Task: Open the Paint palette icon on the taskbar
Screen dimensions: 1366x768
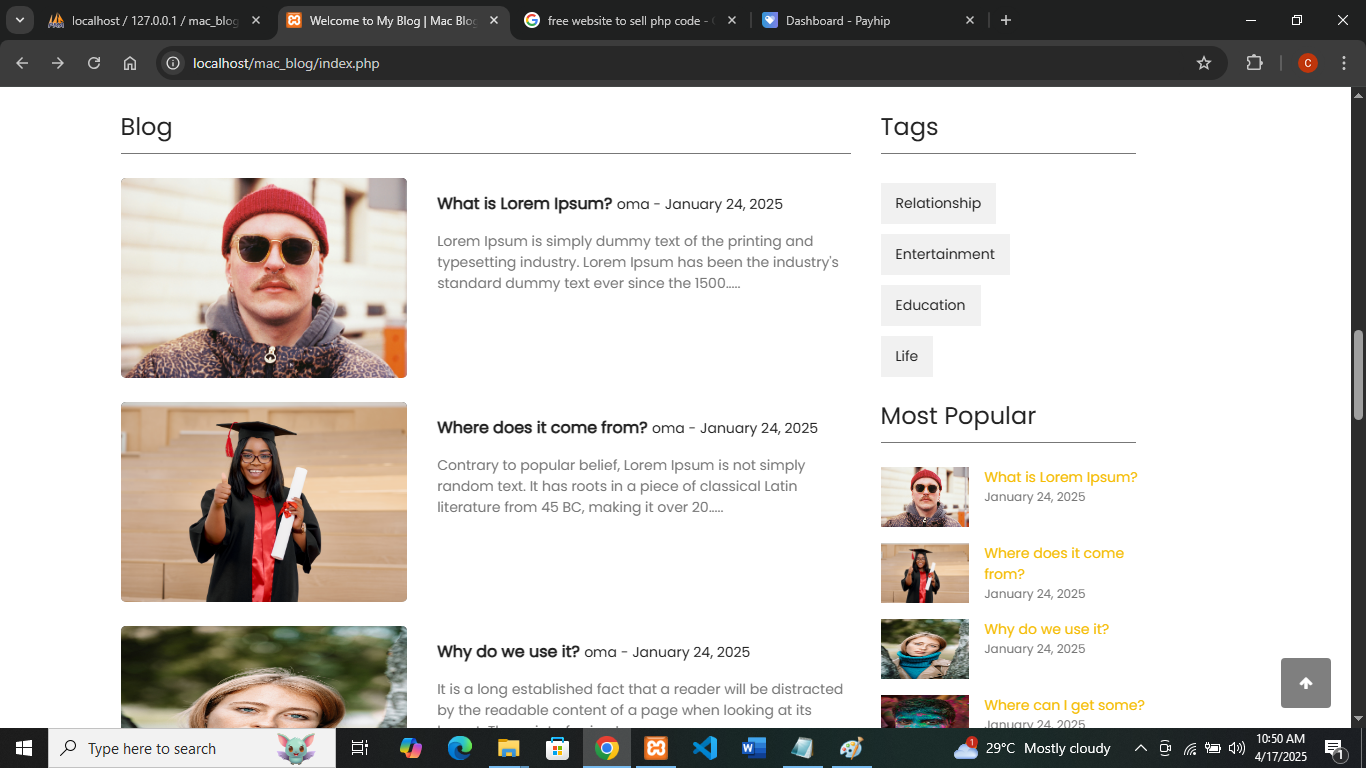Action: coord(852,748)
